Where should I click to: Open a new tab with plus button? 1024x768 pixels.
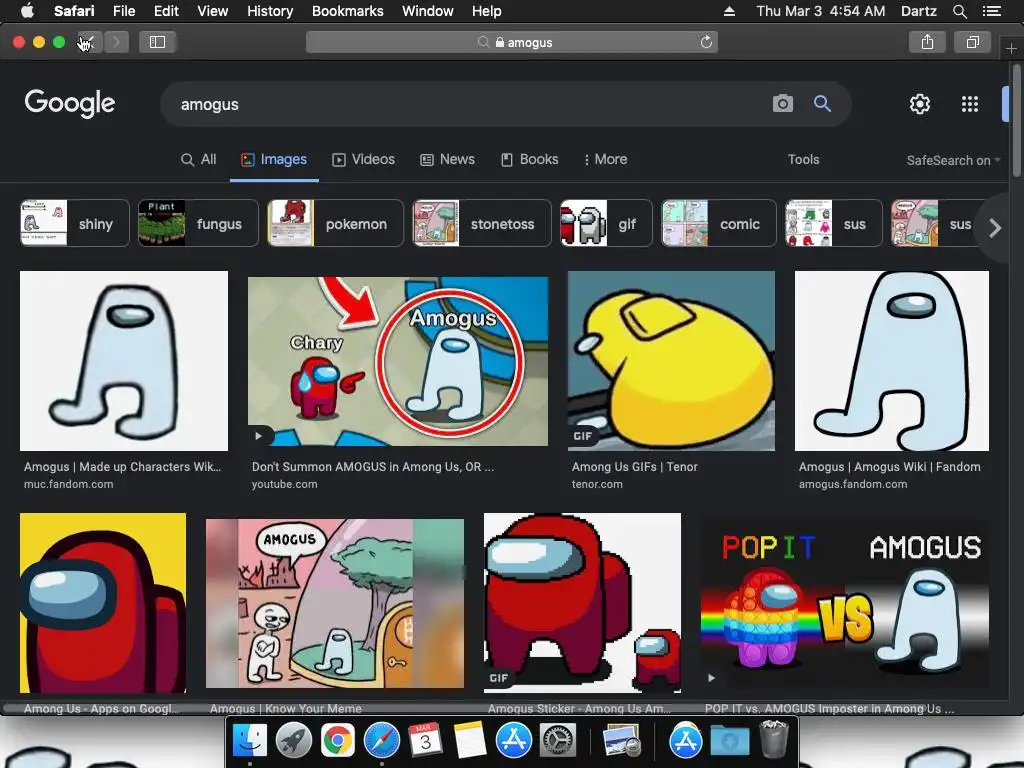click(x=1011, y=48)
